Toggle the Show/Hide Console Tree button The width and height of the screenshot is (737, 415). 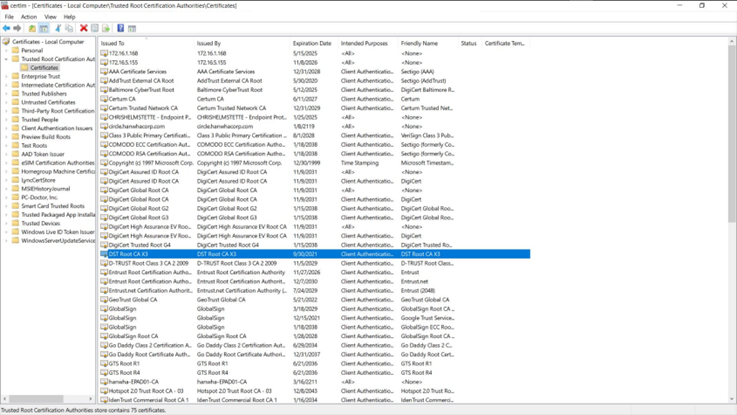click(x=44, y=28)
